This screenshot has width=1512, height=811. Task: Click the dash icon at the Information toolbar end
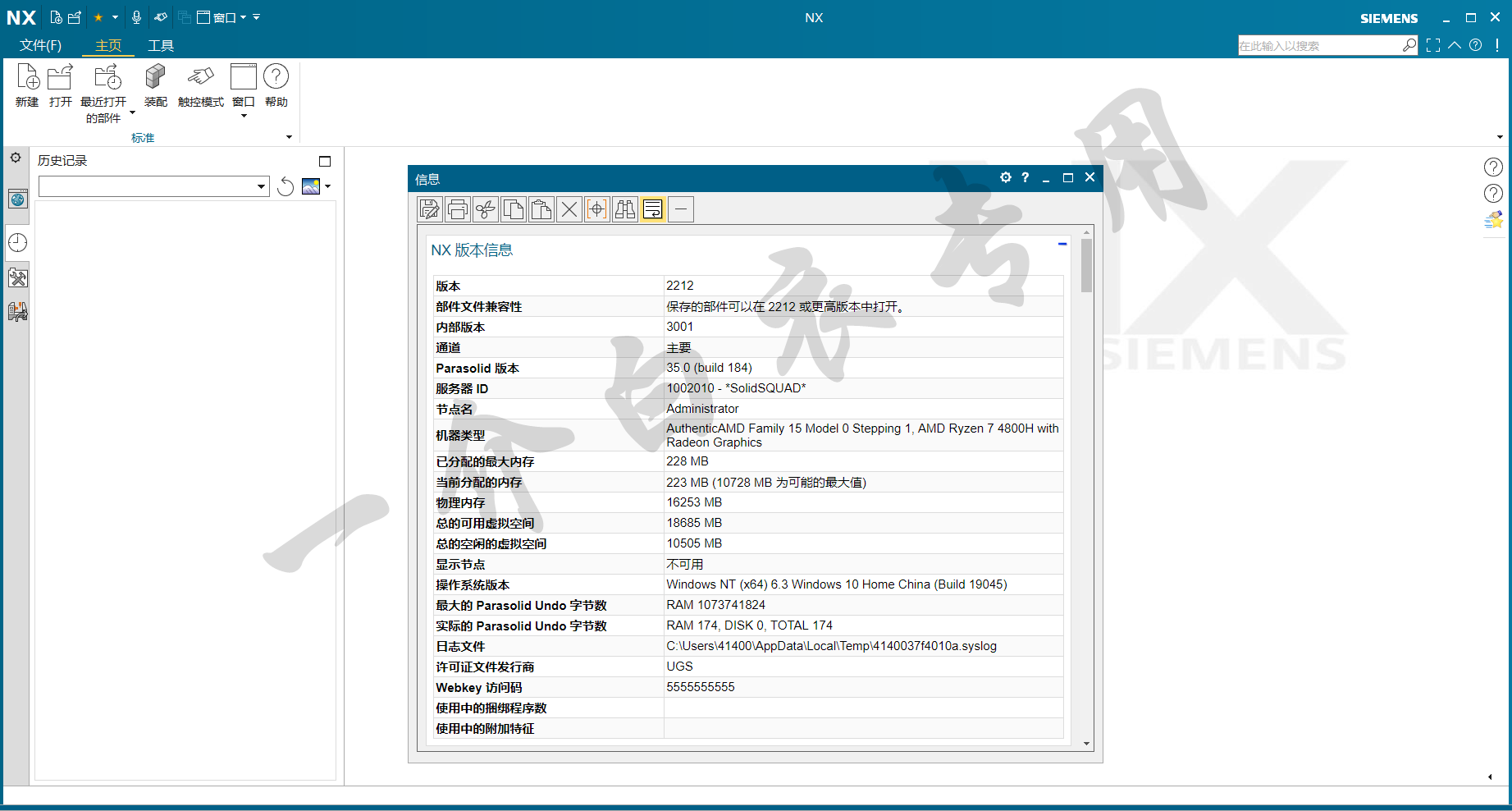[681, 209]
